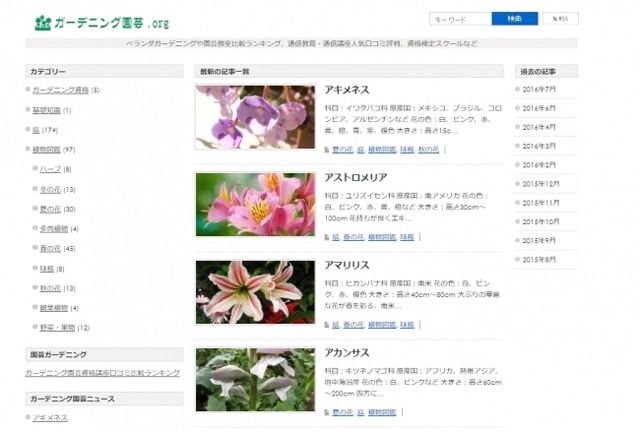Viewport: 640px width, 431px height.
Task: Click the striped アマリリス flower thumbnail
Action: pyautogui.click(x=255, y=292)
